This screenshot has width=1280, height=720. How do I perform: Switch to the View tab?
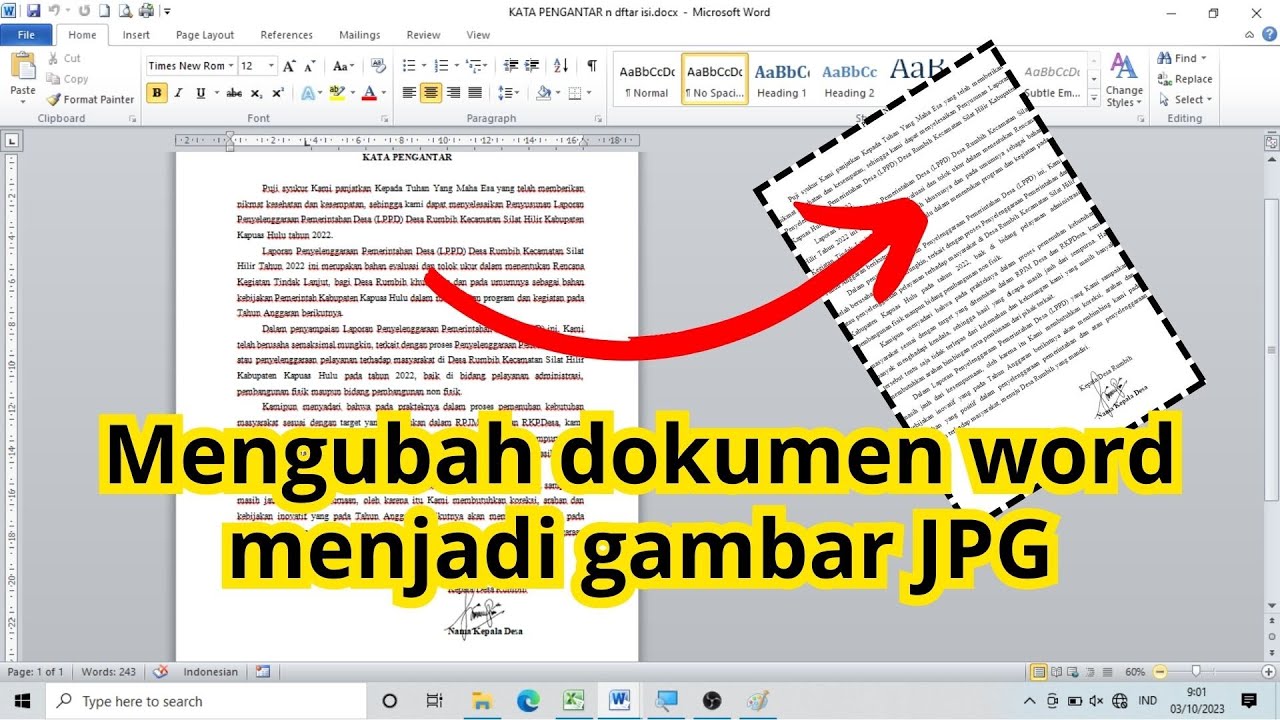coord(478,35)
